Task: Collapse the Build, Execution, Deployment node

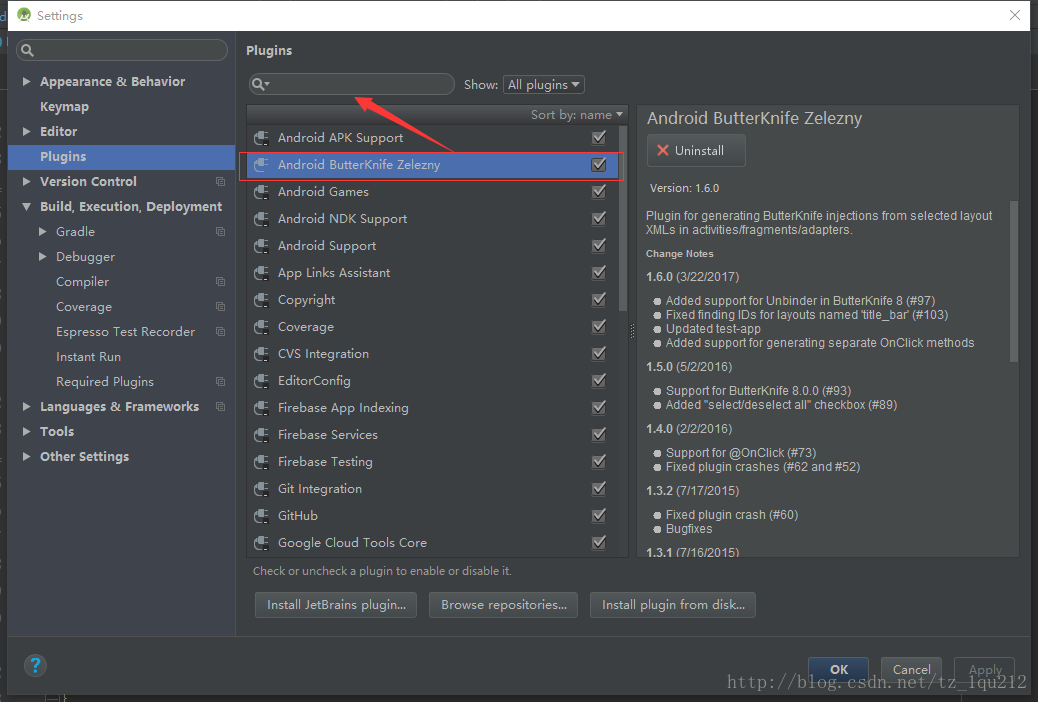Action: pos(26,207)
